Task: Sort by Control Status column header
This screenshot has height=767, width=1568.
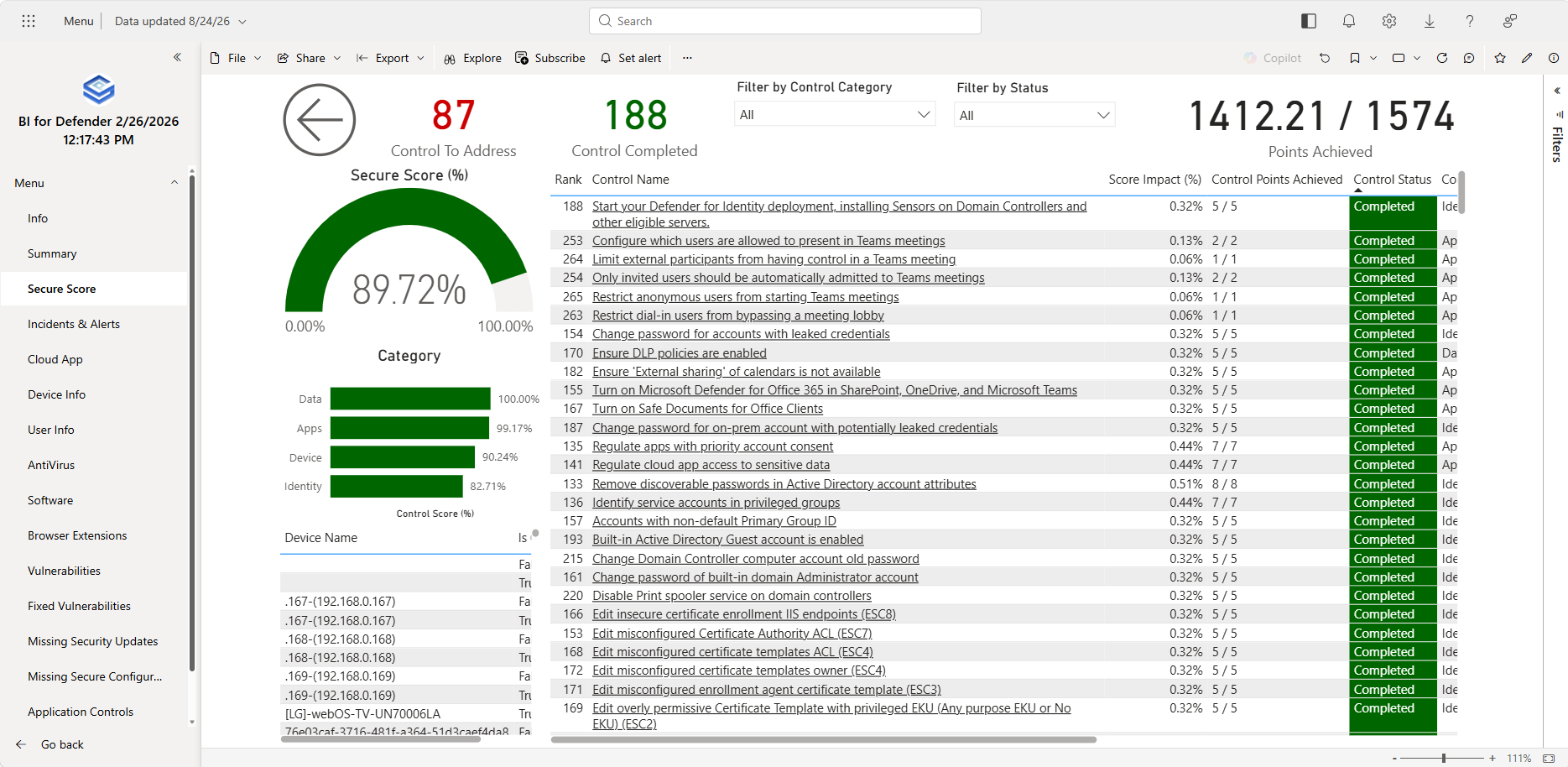Action: [1392, 180]
